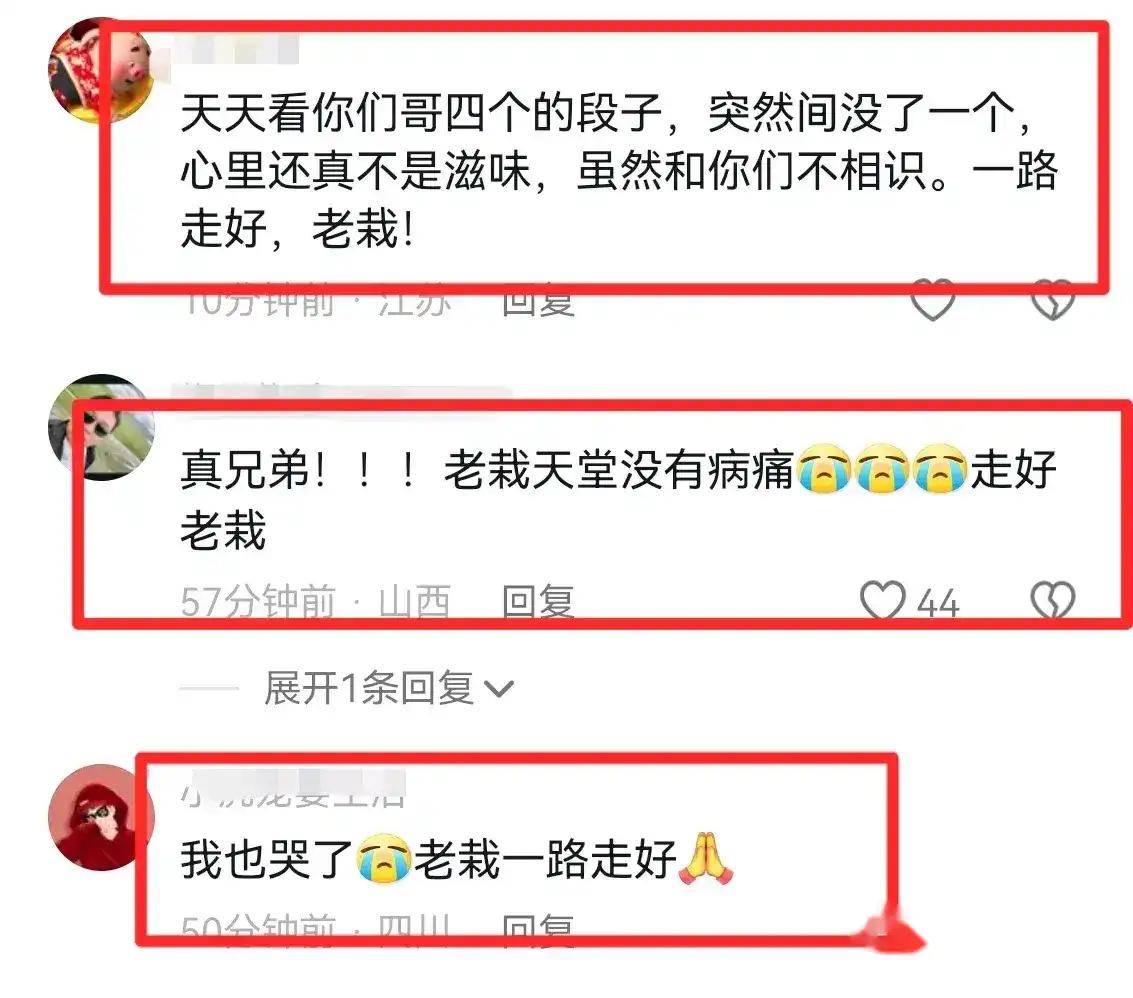Open third commenter's red hooded avatar
Image resolution: width=1133 pixels, height=998 pixels.
tap(100, 817)
